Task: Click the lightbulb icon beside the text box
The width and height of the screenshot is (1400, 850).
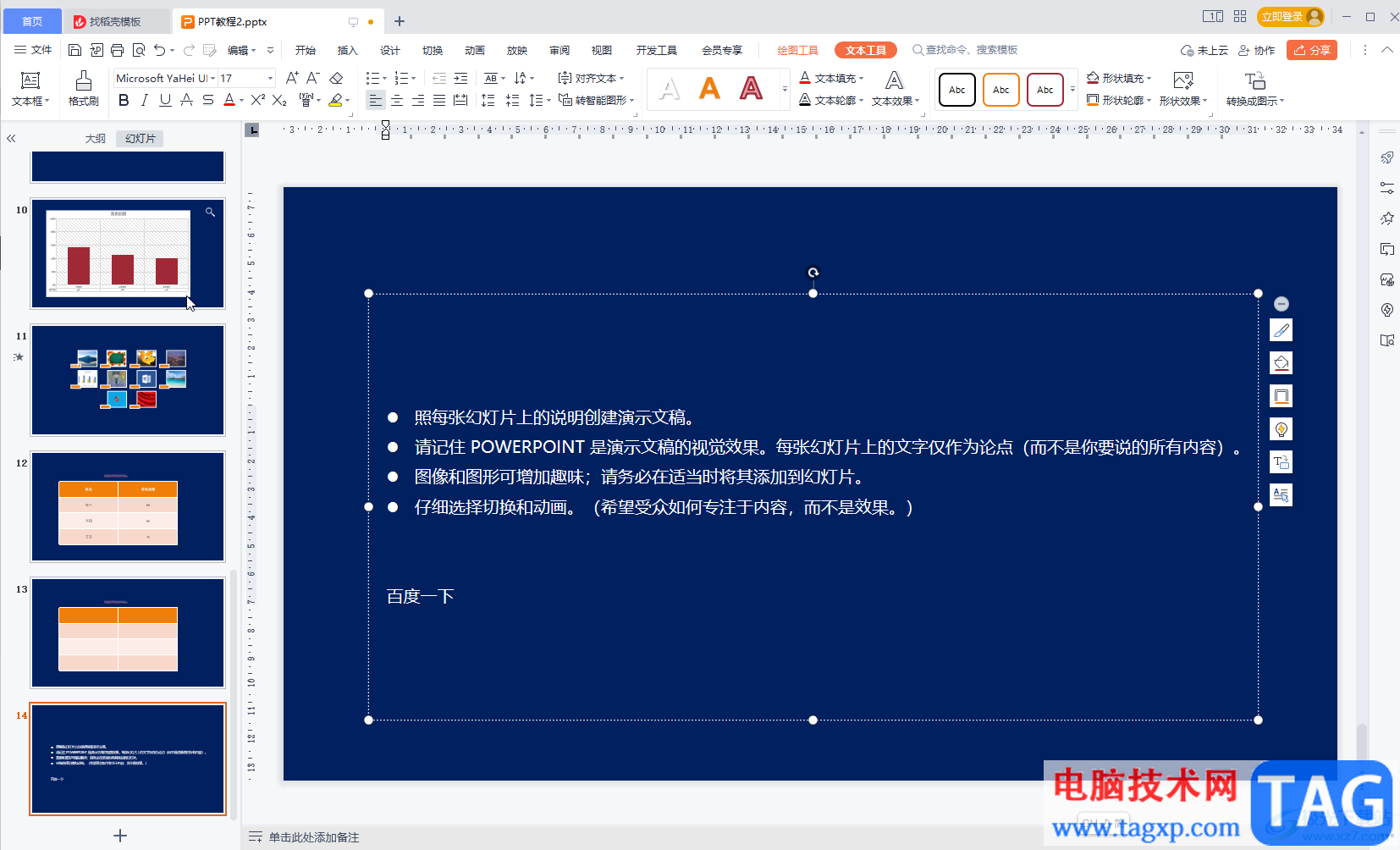Action: (1281, 429)
